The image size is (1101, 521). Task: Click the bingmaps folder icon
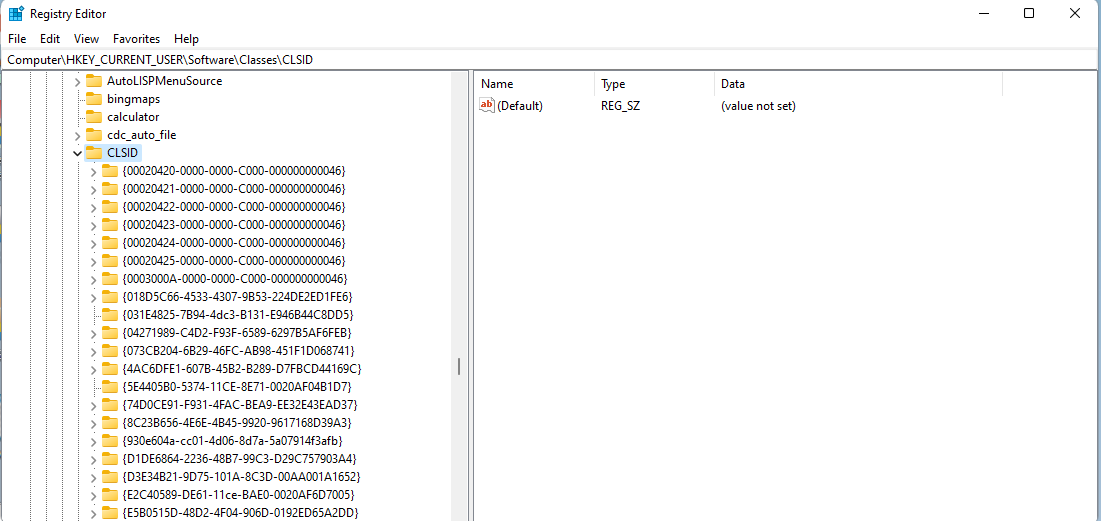[93, 99]
